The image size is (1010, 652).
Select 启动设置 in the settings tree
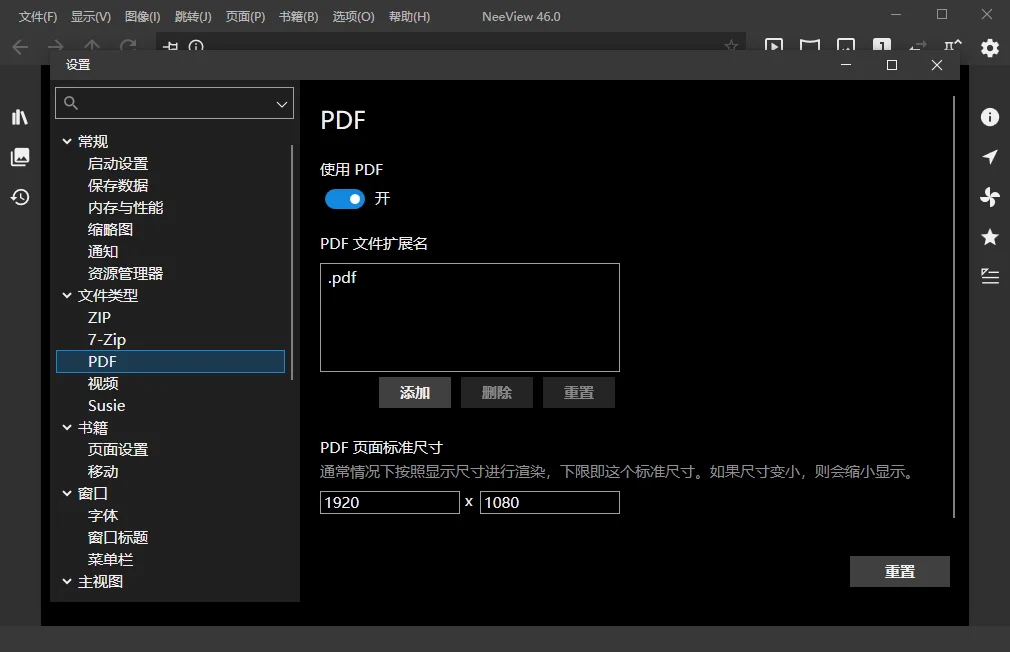tap(118, 164)
